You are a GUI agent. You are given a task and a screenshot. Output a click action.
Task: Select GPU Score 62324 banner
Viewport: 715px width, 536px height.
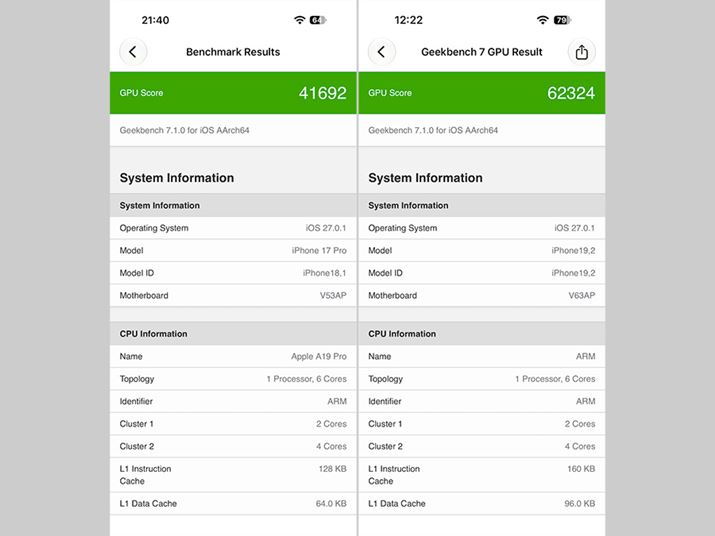coord(482,93)
